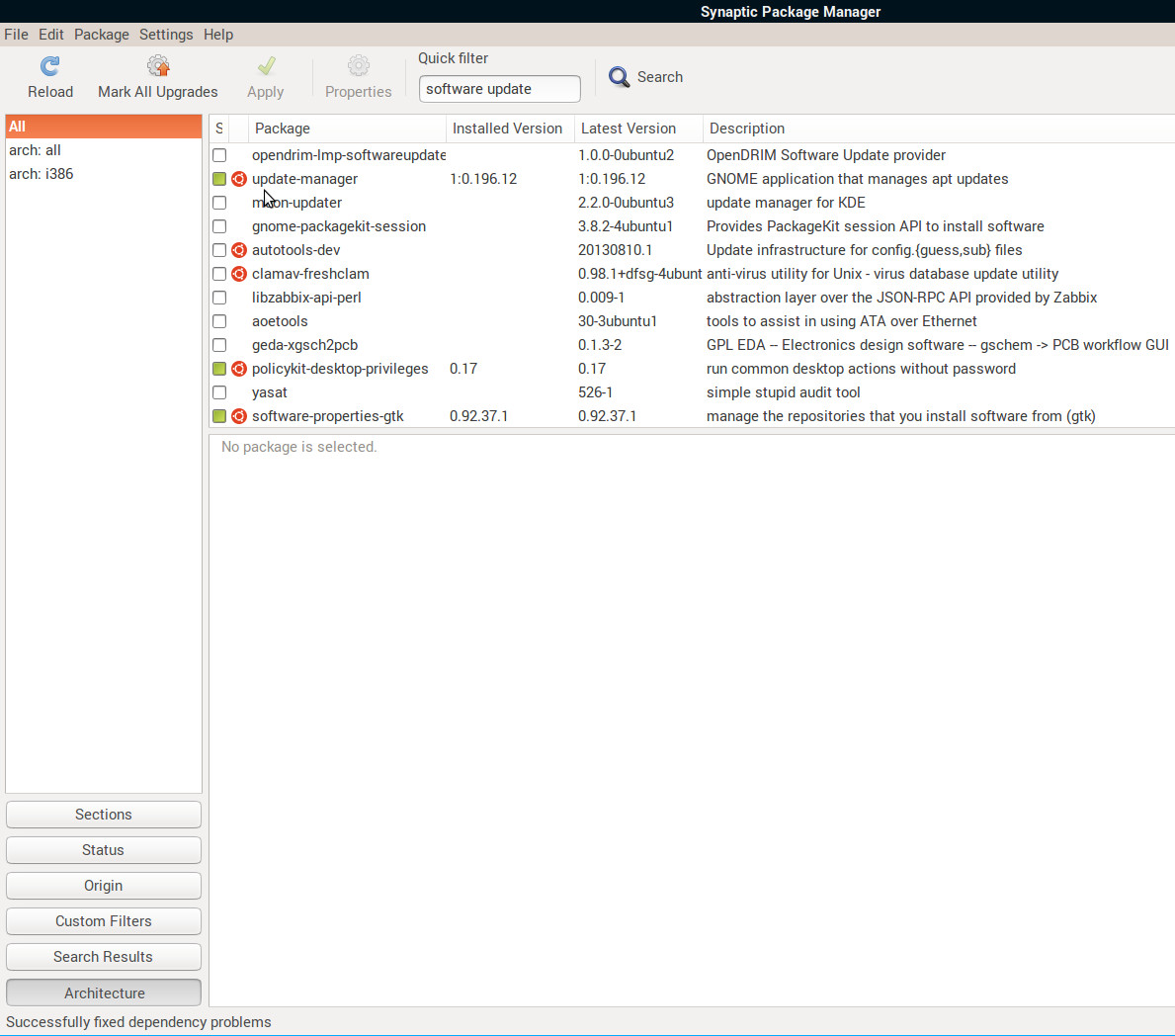The width and height of the screenshot is (1175, 1036).
Task: Open the Help menu
Action: (218, 35)
